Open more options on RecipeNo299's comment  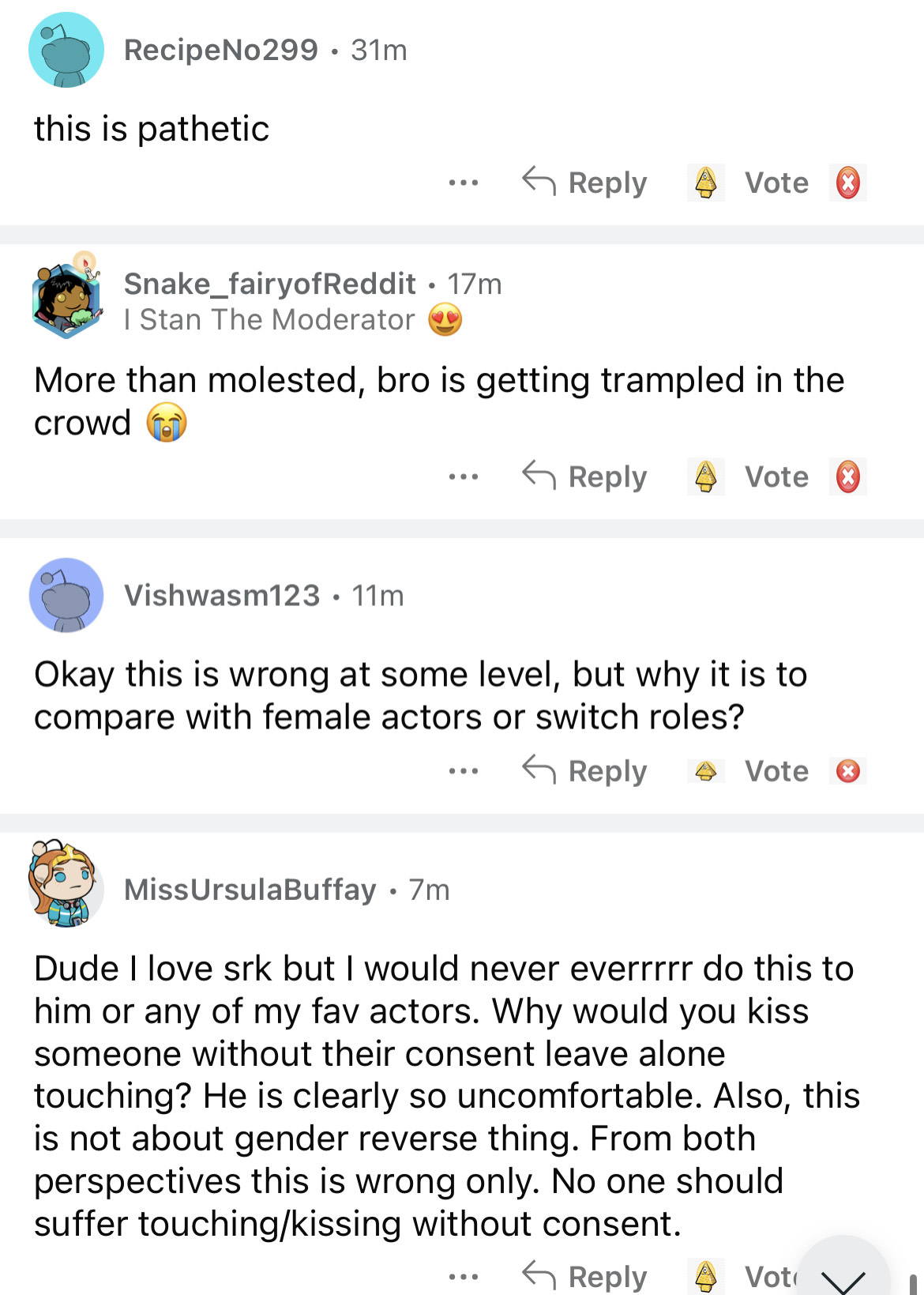pyautogui.click(x=463, y=183)
